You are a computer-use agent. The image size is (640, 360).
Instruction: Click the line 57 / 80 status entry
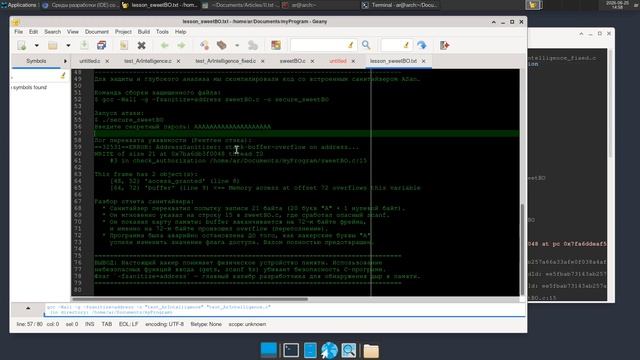[x=29, y=324]
